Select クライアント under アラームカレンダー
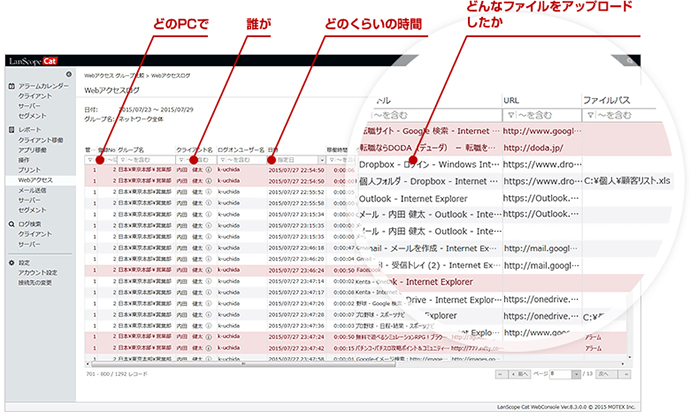 pos(35,96)
